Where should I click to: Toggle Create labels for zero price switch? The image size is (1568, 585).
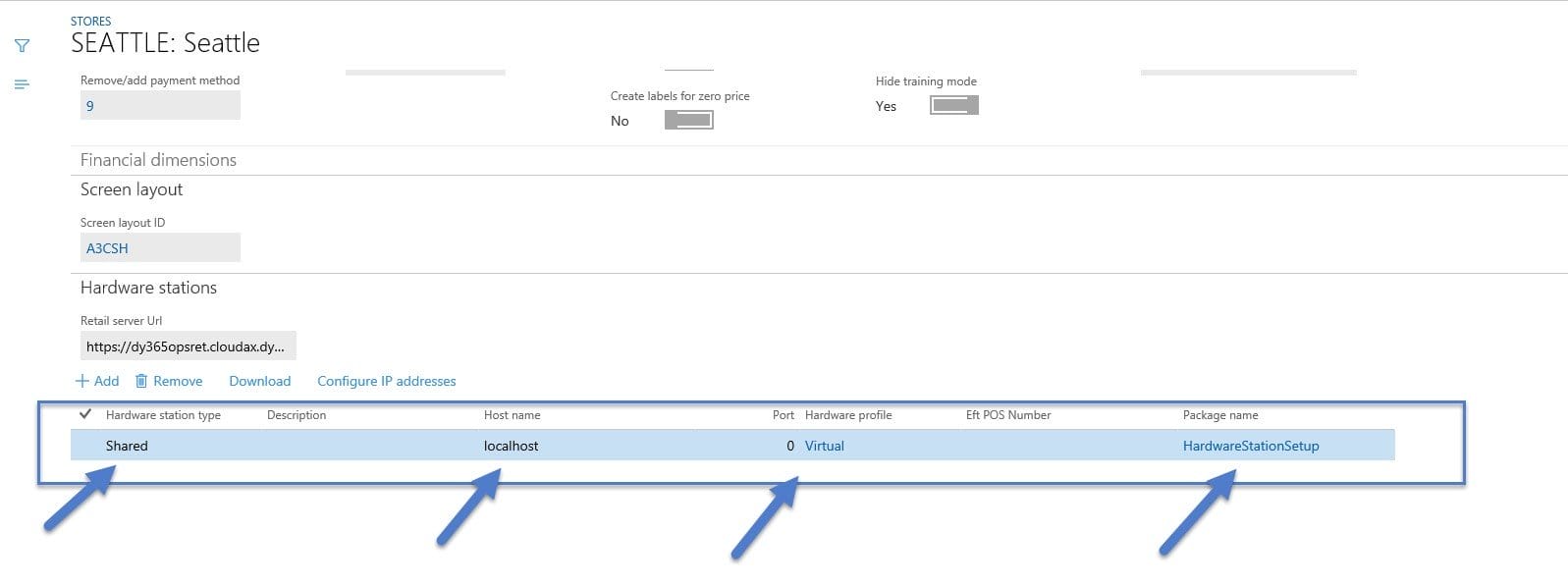[688, 121]
